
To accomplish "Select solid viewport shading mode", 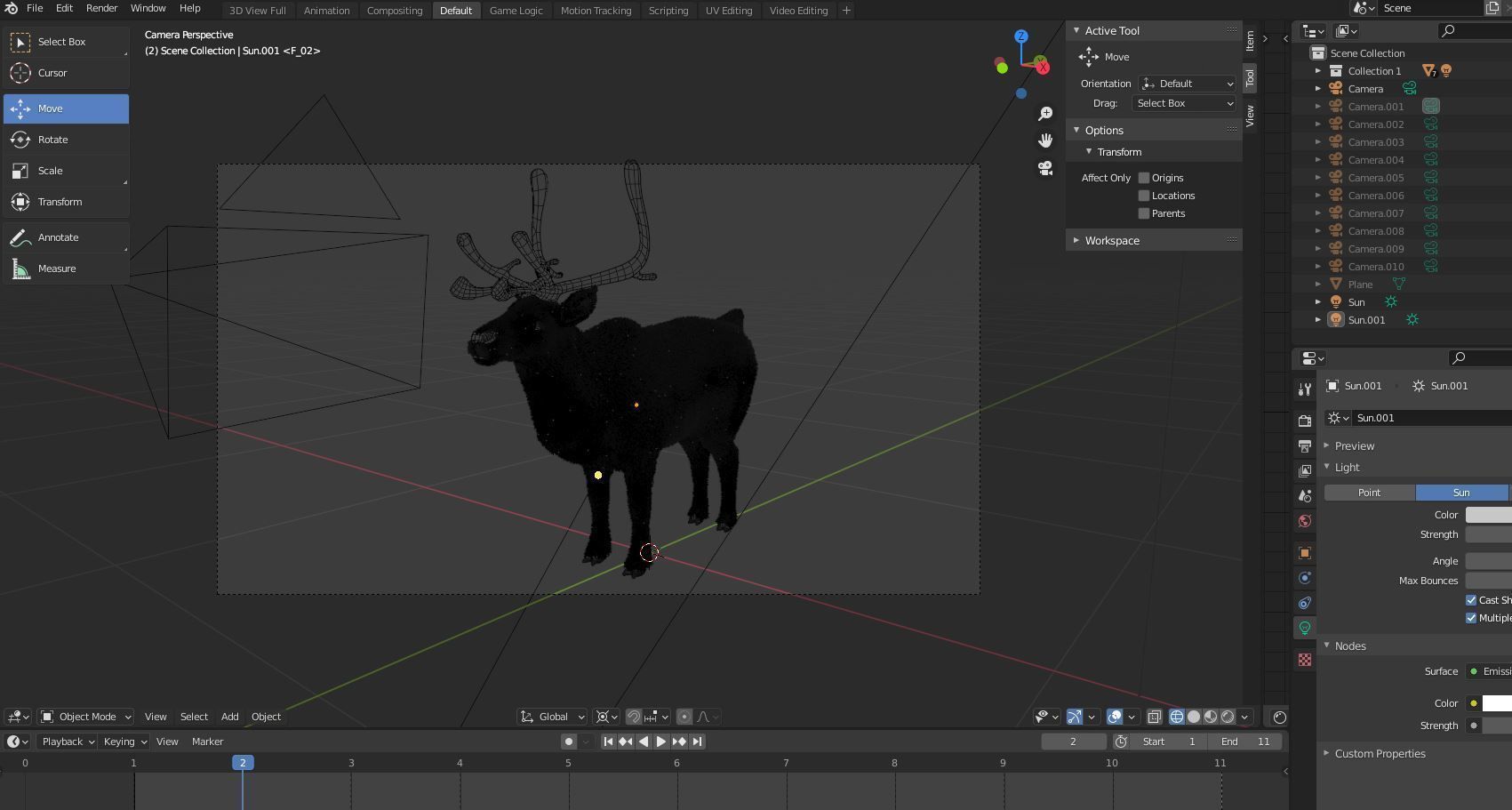I will (x=1194, y=717).
